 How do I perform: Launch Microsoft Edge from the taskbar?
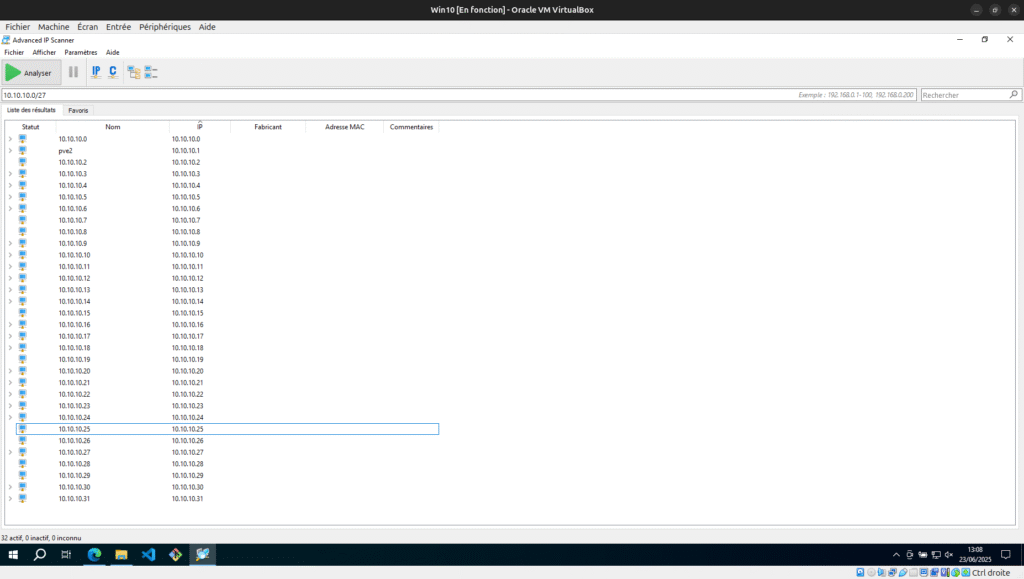point(94,554)
